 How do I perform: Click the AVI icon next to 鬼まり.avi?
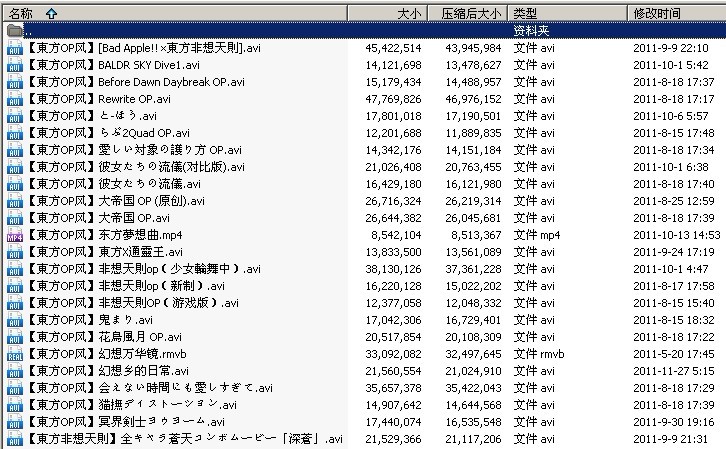click(x=14, y=320)
